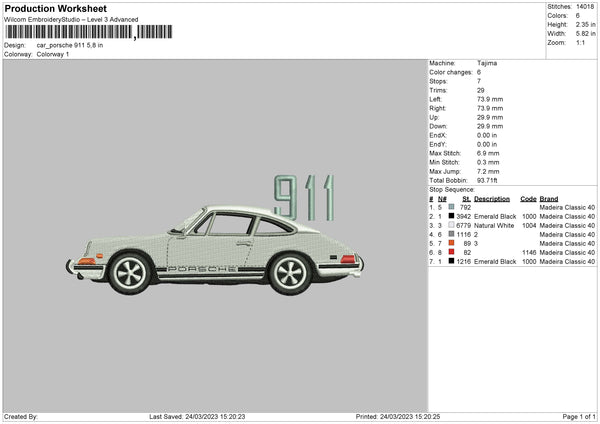Image resolution: width=600 pixels, height=424 pixels.
Task: Click the gray swatch in stop 4
Action: pyautogui.click(x=453, y=234)
